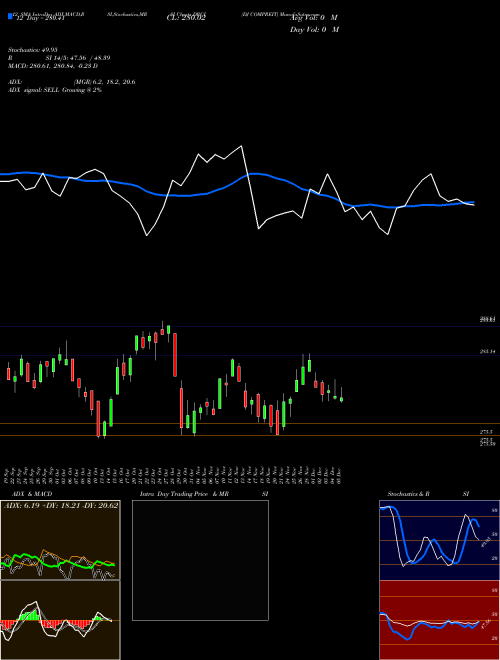This screenshot has height=660, width=500.
Task: Click the 275.5 support level label
Action: coord(487,432)
